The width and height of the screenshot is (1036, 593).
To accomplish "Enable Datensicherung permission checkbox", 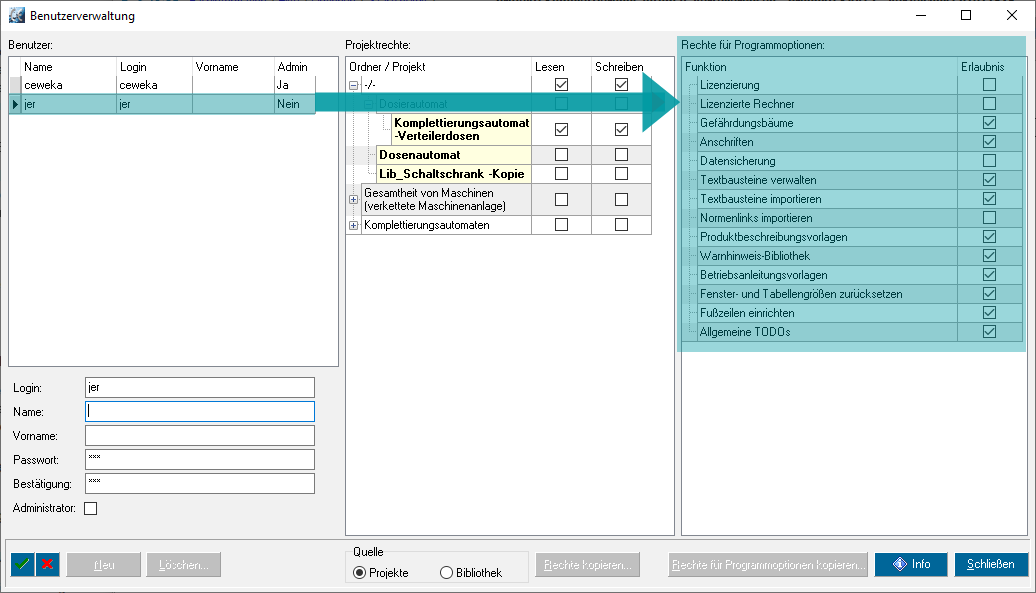I will (989, 161).
